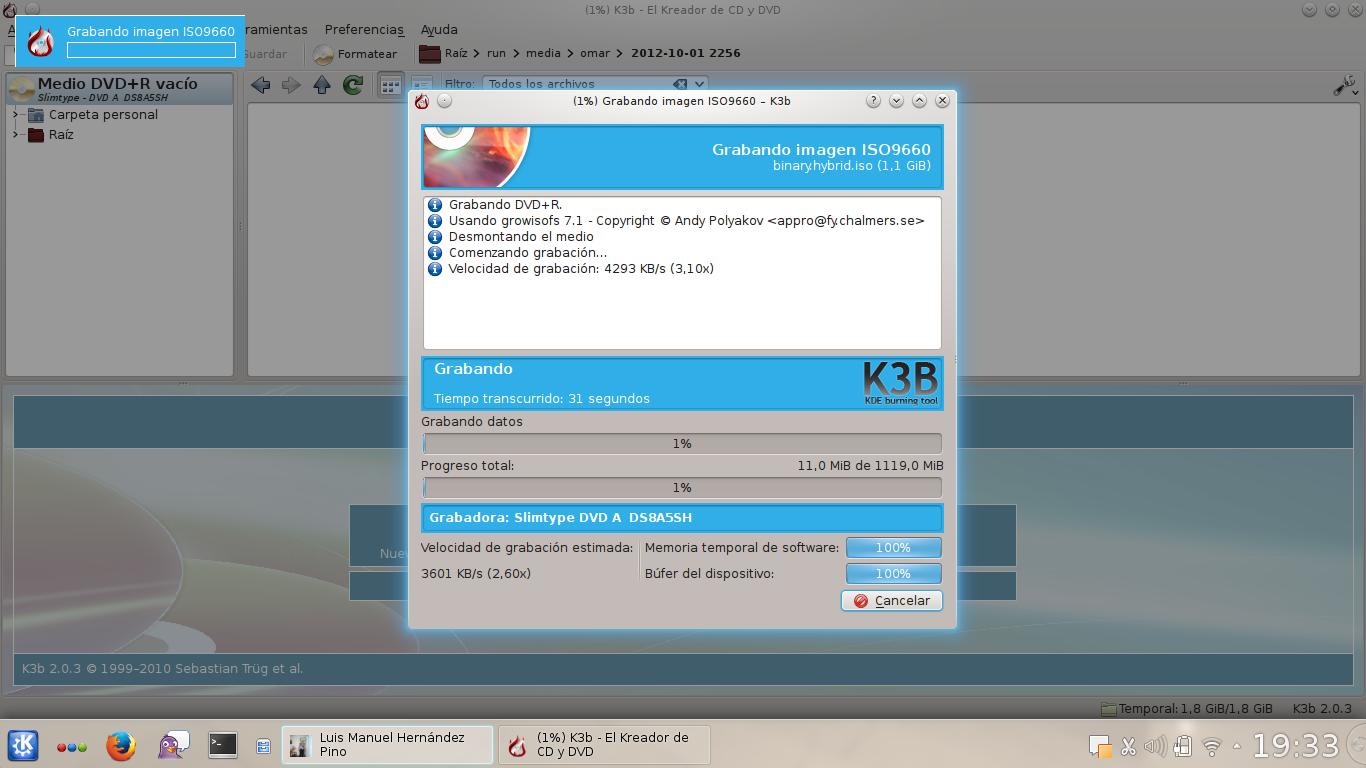Open the clipboard scissors tray icon
This screenshot has width=1366, height=768.
click(1128, 746)
